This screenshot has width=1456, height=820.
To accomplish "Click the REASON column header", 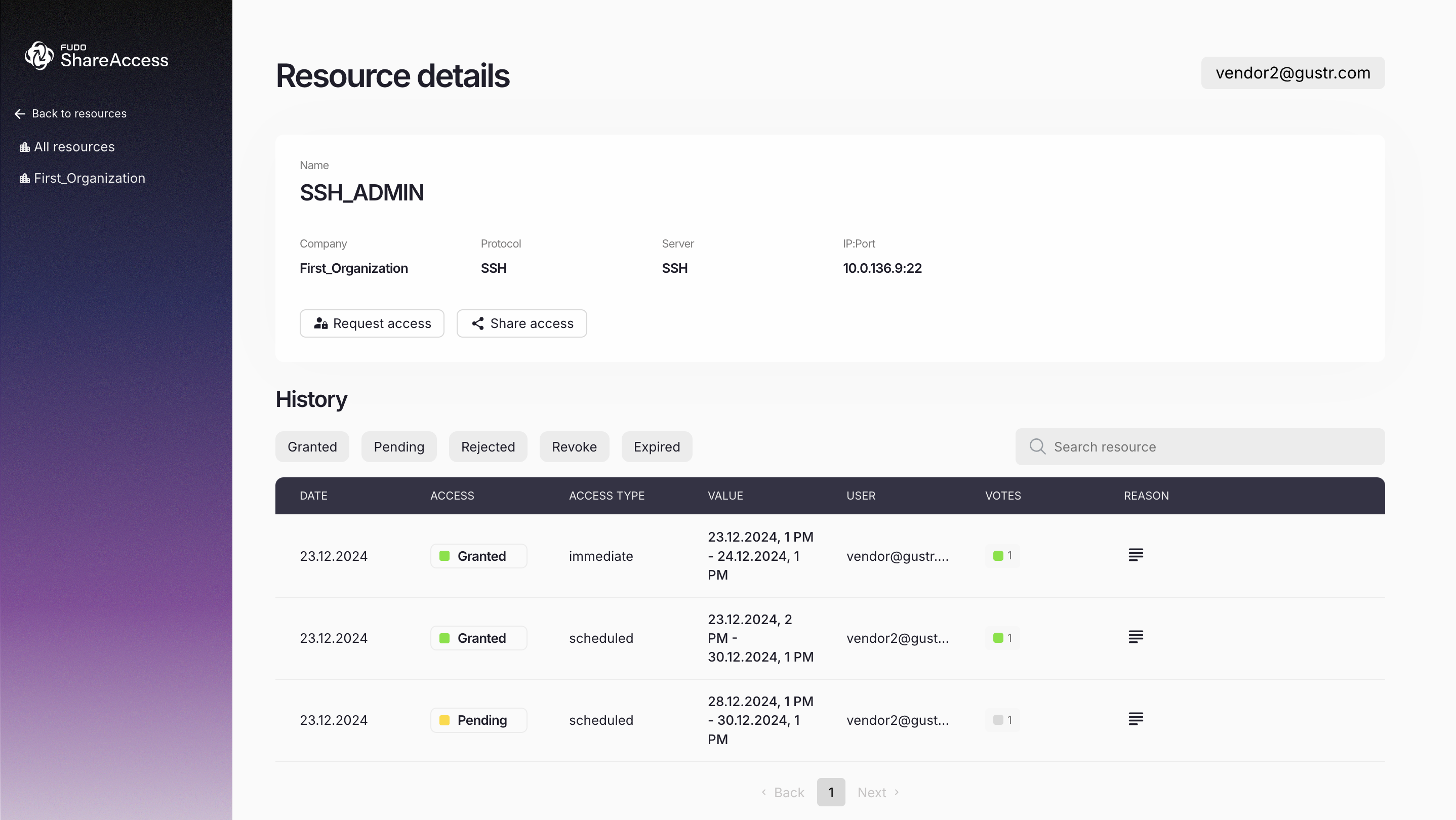I will click(1146, 496).
